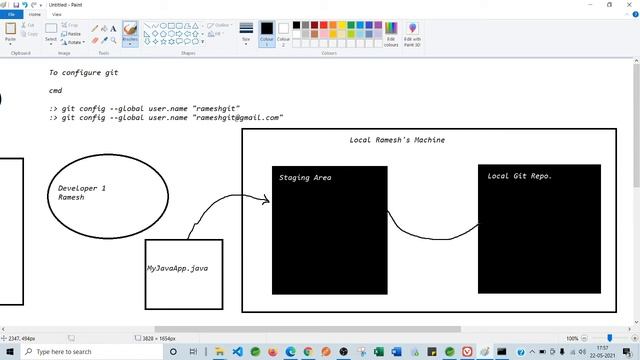This screenshot has height=360, width=640.
Task: Expand the Shapes gallery list
Action: pos(203,42)
